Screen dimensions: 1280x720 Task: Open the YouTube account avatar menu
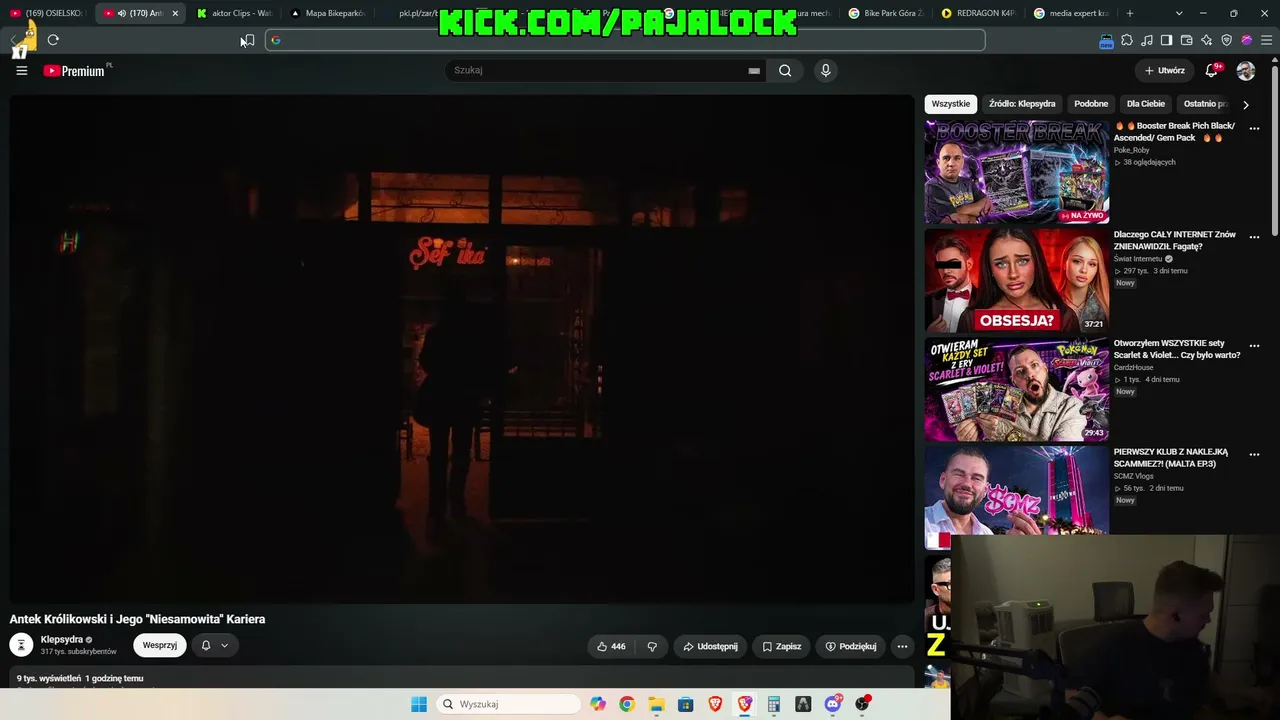pyautogui.click(x=1246, y=70)
